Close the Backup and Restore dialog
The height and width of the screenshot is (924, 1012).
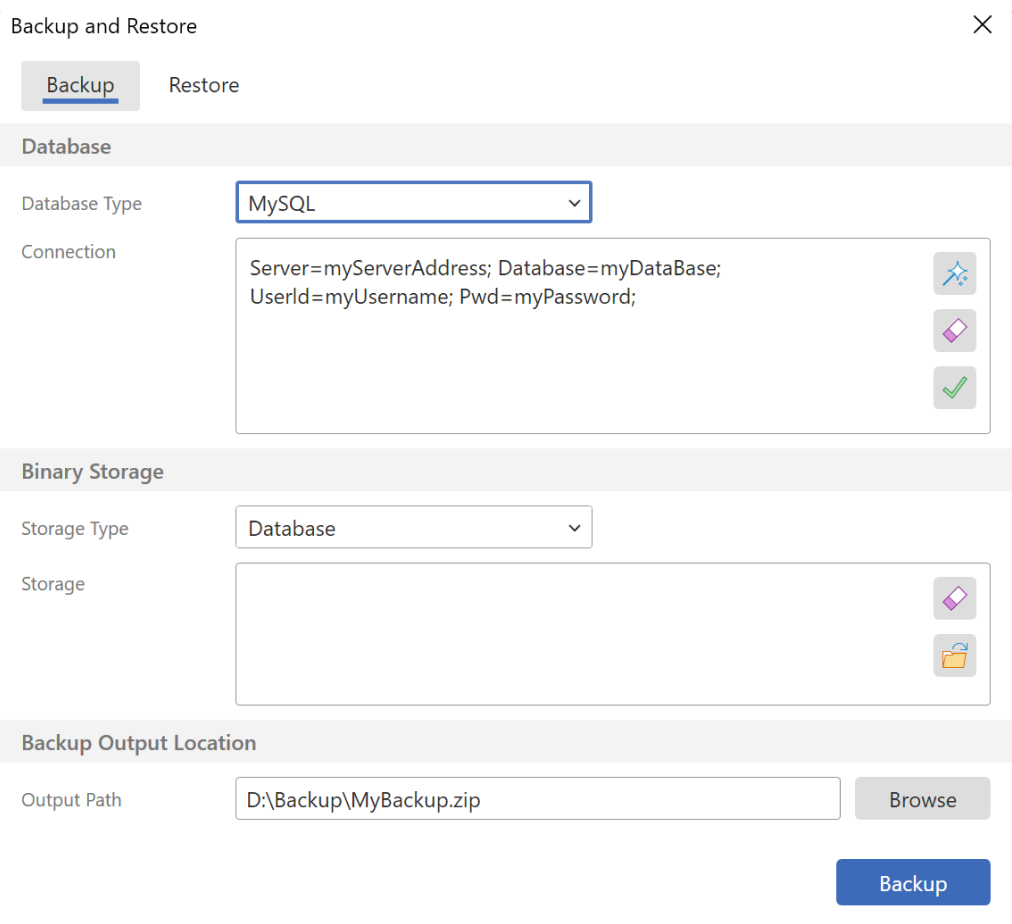[x=982, y=25]
